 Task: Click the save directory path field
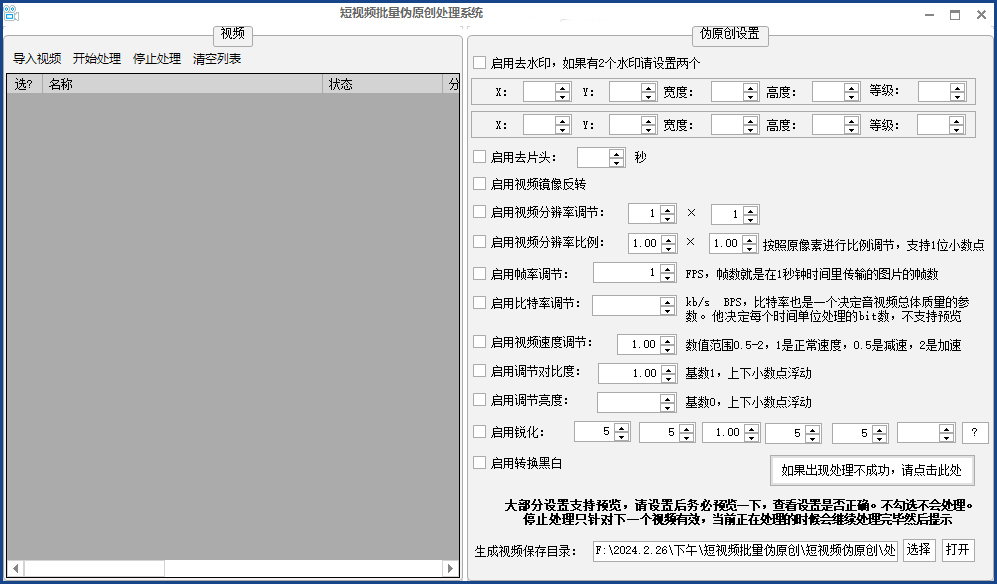coord(745,550)
